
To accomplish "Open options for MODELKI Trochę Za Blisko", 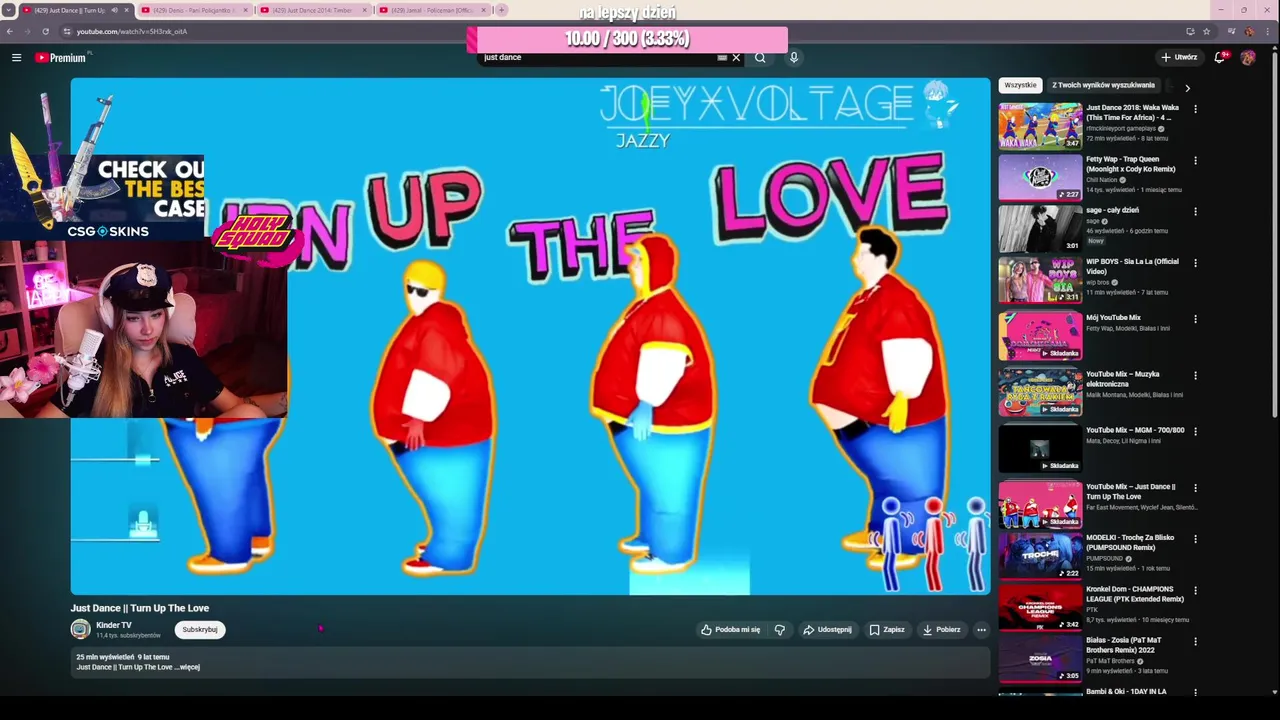I will 1195,539.
